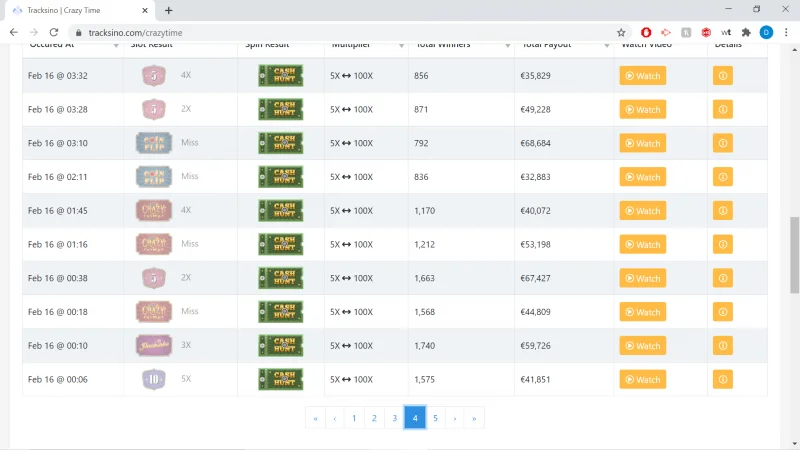This screenshot has width=800, height=450.
Task: Click the page vertical scrollbar thumb
Action: pyautogui.click(x=794, y=255)
